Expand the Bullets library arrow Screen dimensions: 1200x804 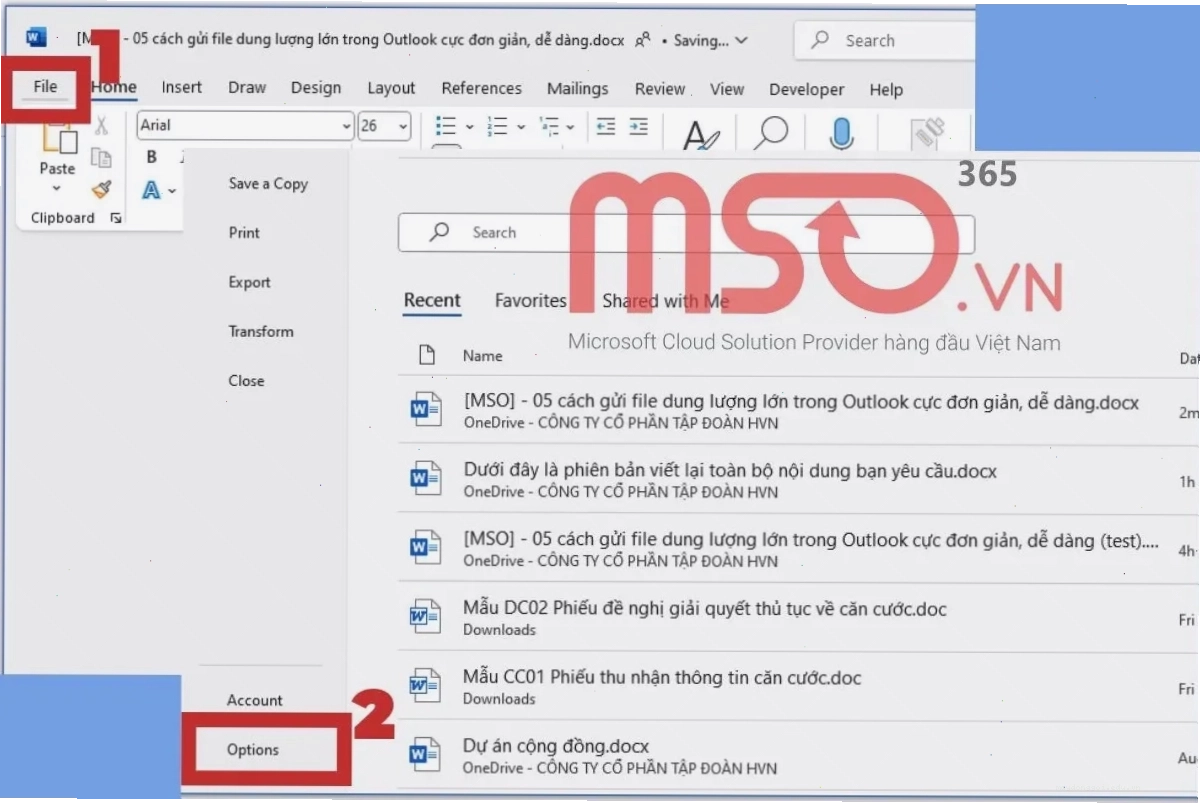(470, 127)
